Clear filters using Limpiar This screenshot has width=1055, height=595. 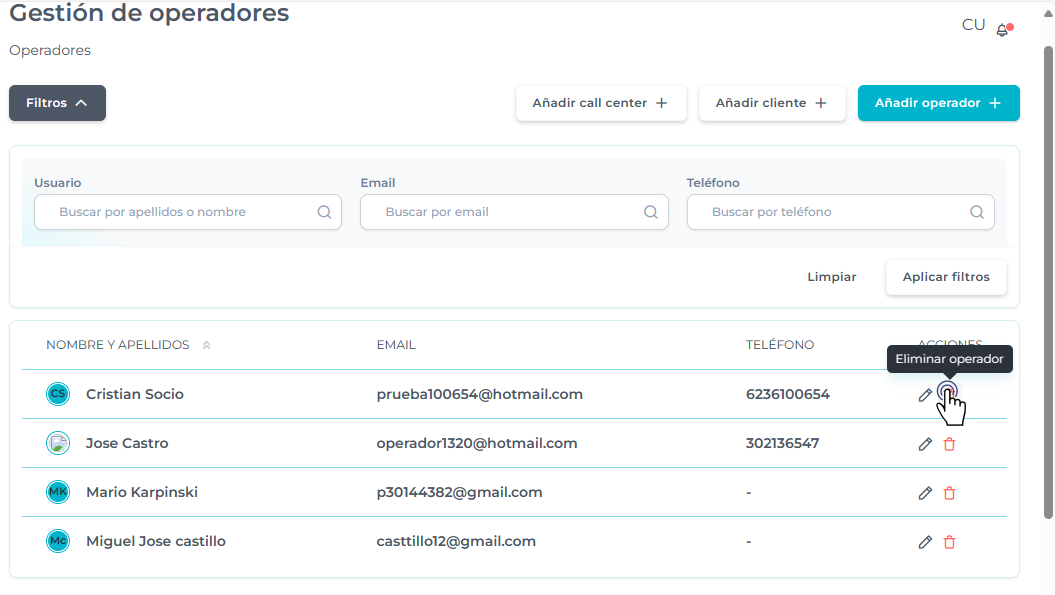pyautogui.click(x=831, y=277)
